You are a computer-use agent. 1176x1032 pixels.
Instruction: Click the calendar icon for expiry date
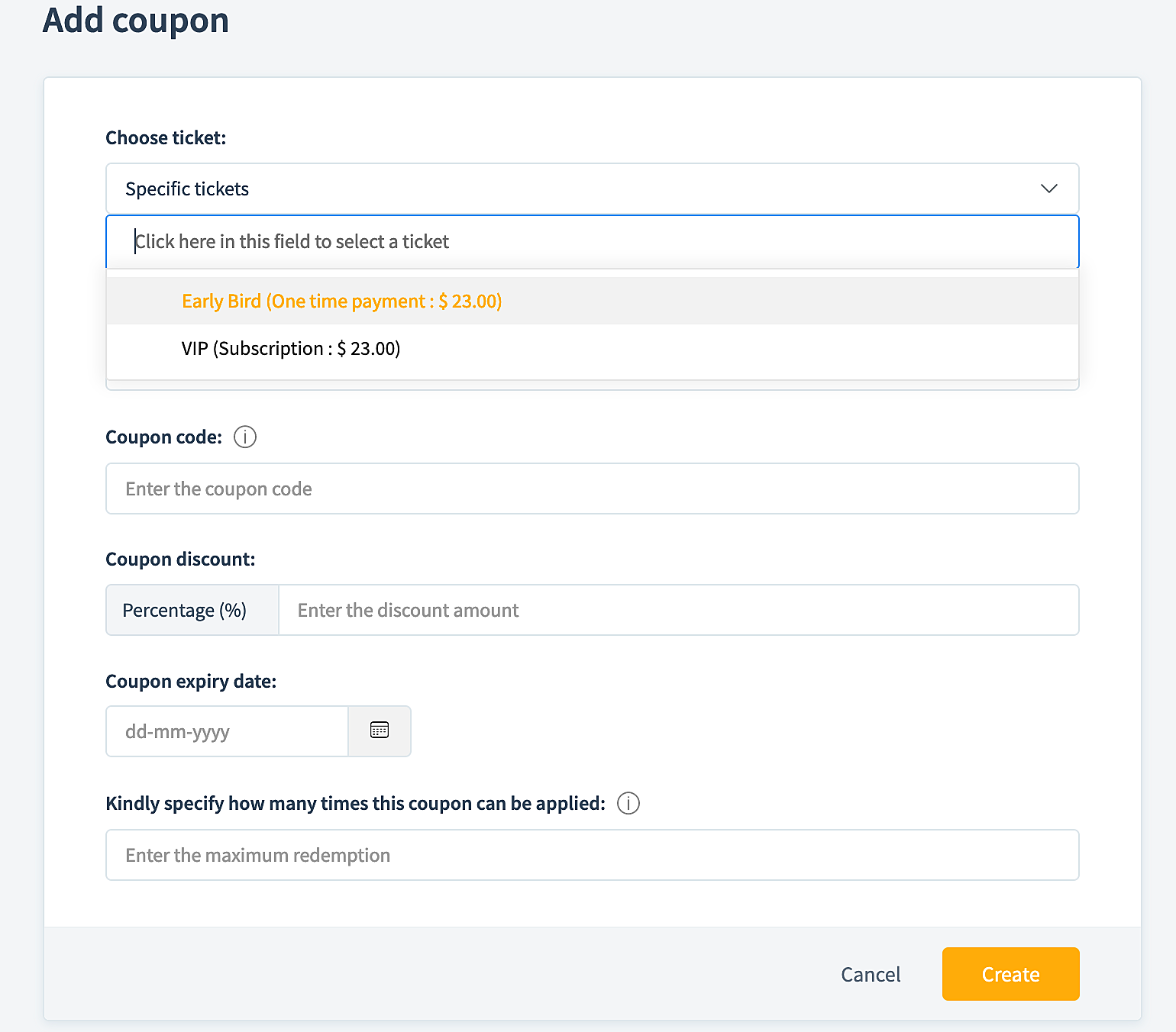pyautogui.click(x=380, y=731)
